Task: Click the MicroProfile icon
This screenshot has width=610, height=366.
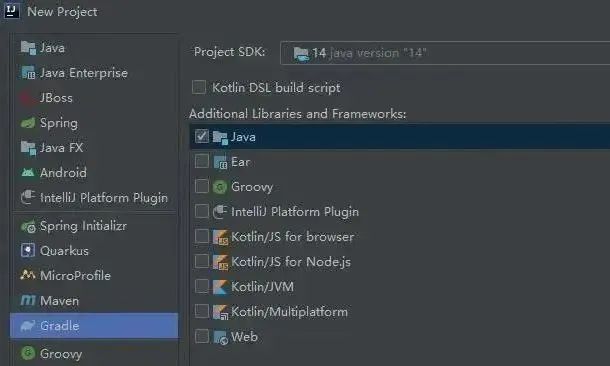Action: pos(28,275)
